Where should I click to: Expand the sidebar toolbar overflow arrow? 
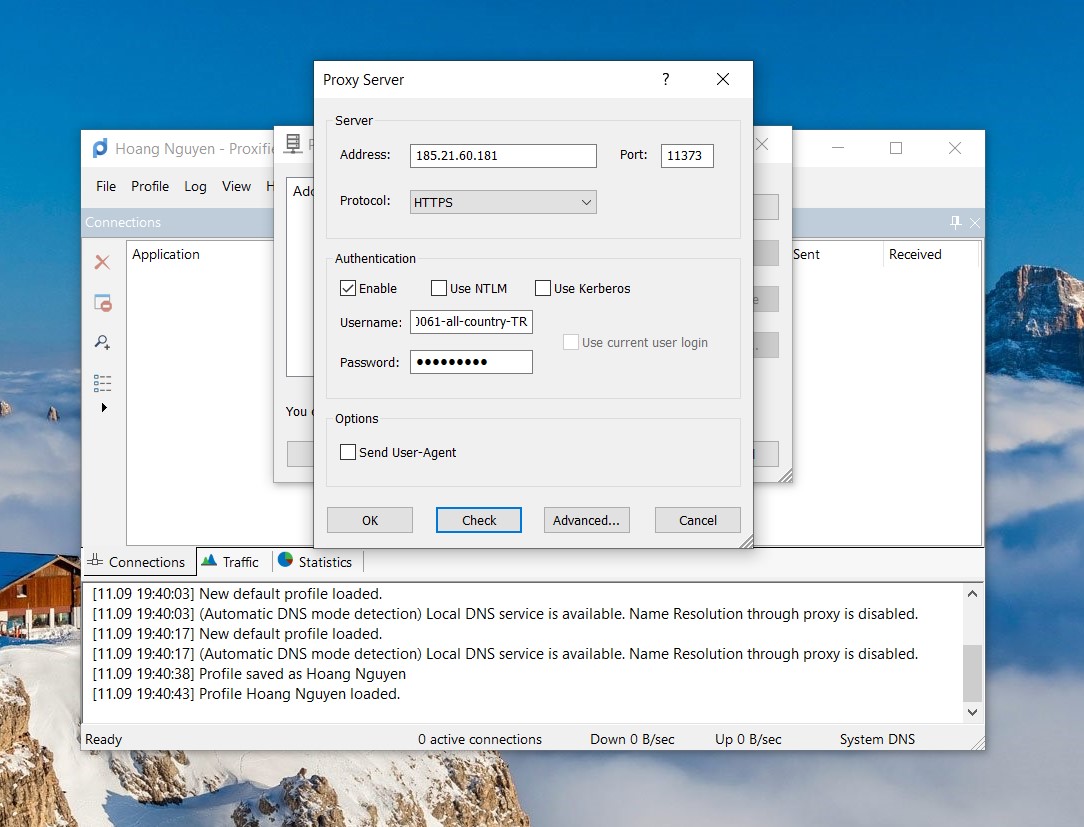tap(104, 408)
